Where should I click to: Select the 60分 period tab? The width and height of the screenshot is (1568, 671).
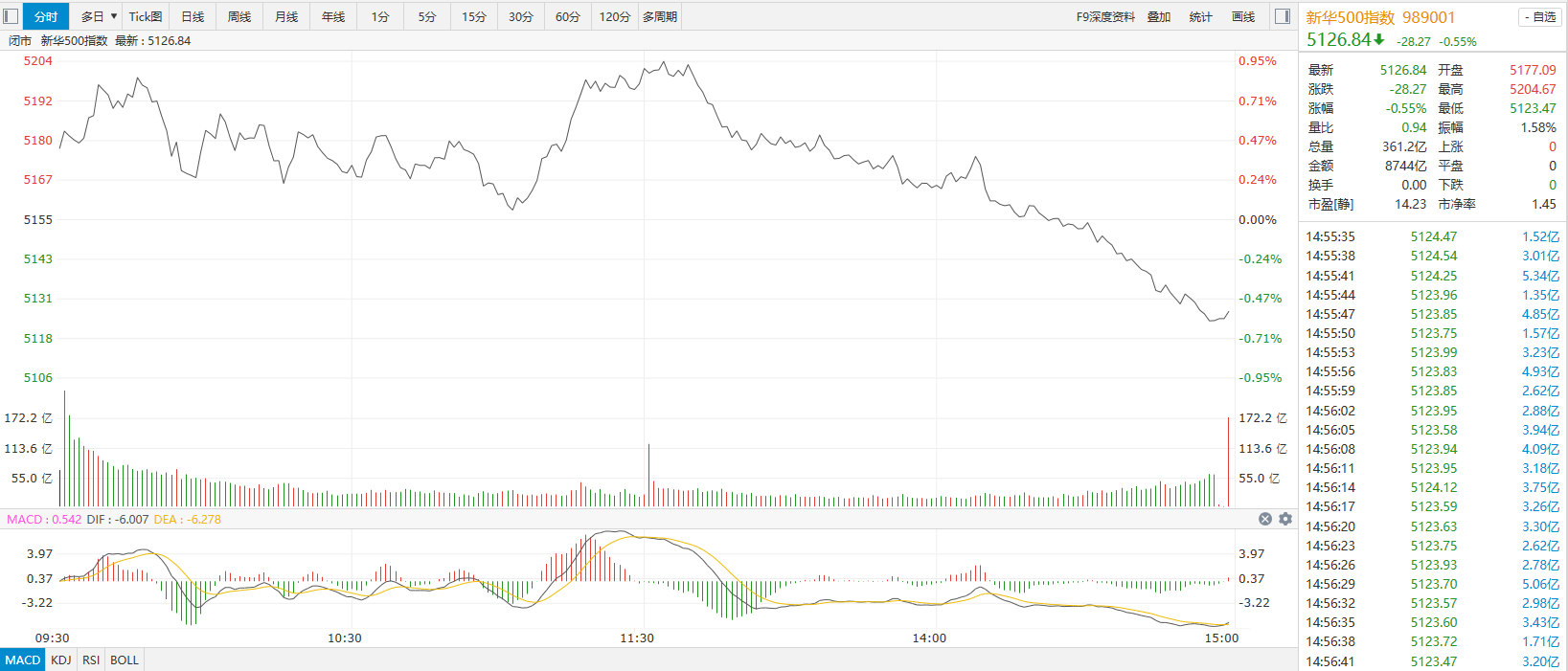point(568,16)
